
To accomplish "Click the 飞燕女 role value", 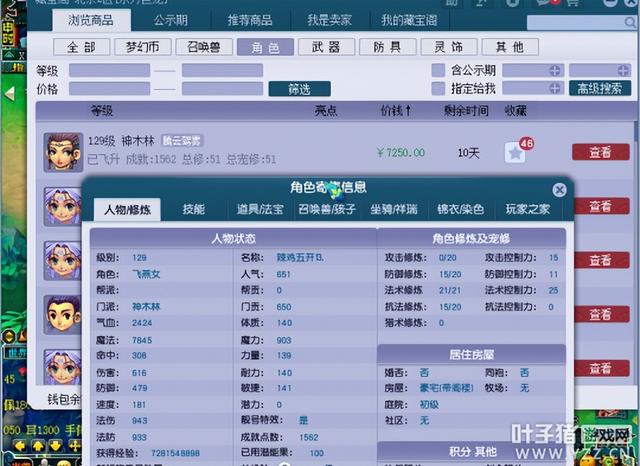I will (146, 274).
